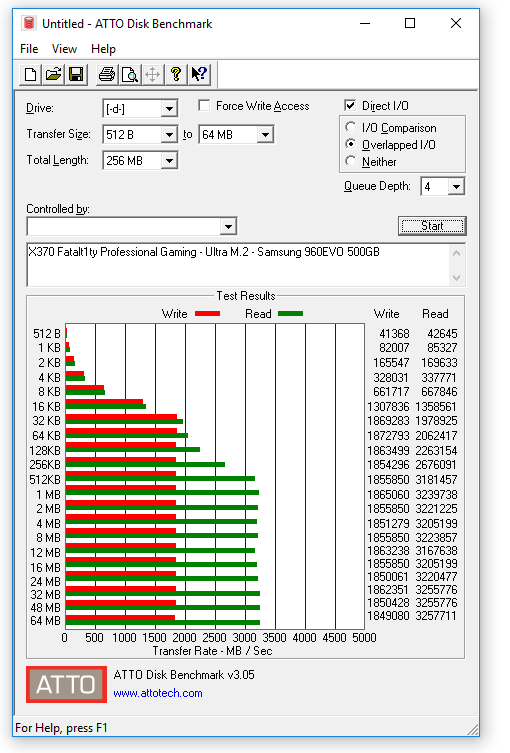Image resolution: width=510 pixels, height=753 pixels.
Task: Close the ATTO Disk Benchmark window
Action: coord(456,23)
